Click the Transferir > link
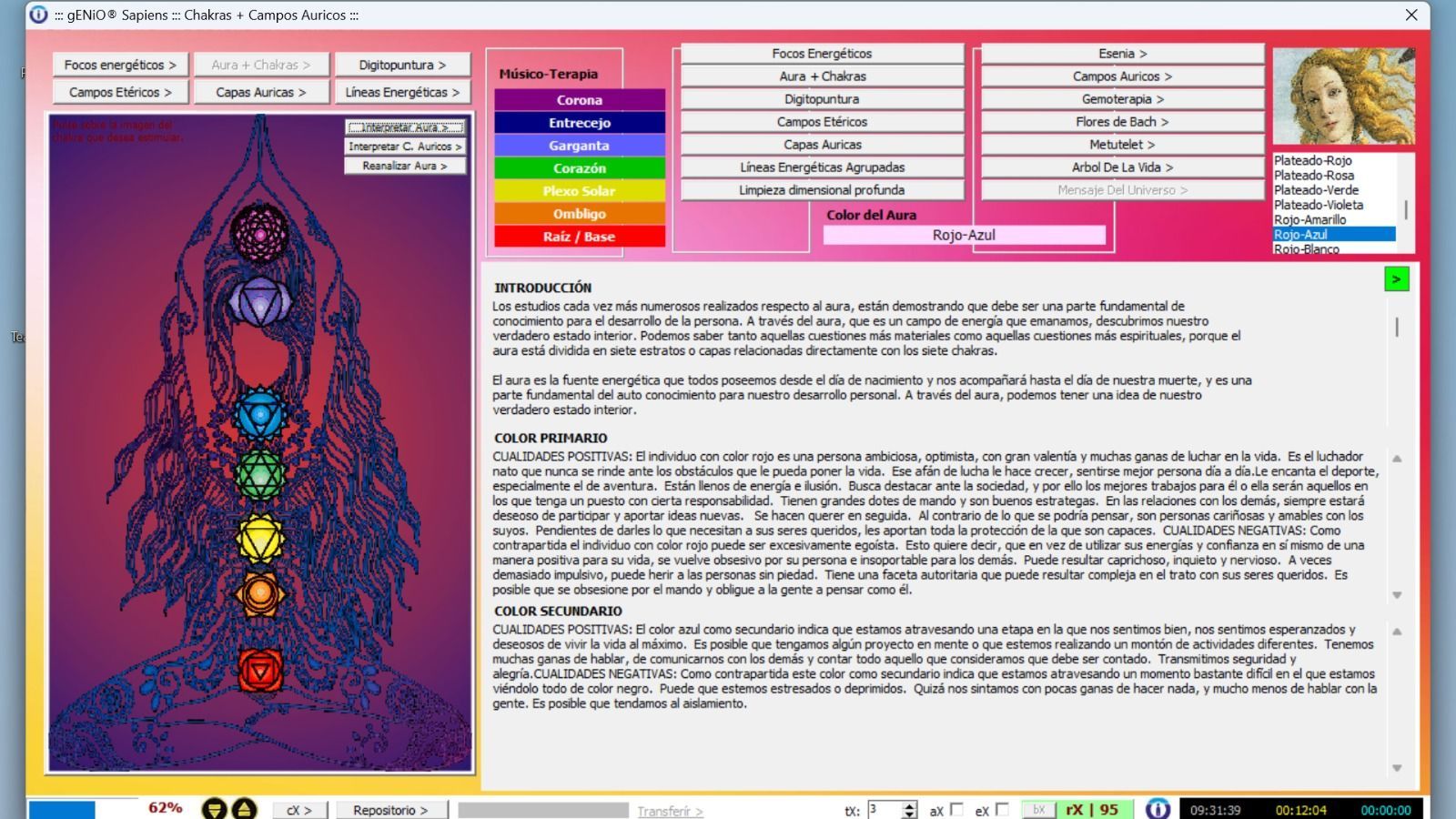 pos(670,811)
